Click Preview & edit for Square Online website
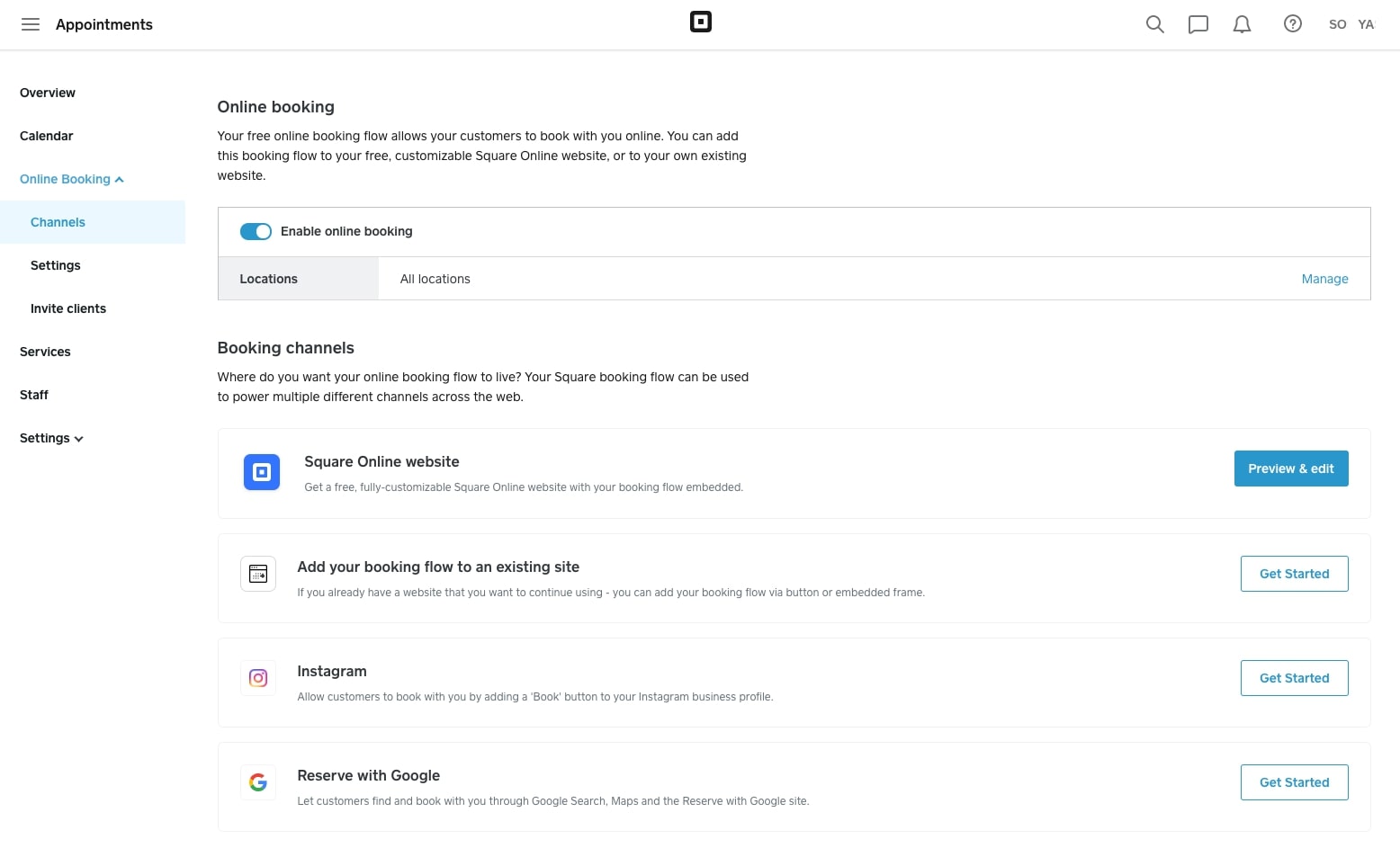Viewport: 1400px width, 857px height. (x=1291, y=469)
